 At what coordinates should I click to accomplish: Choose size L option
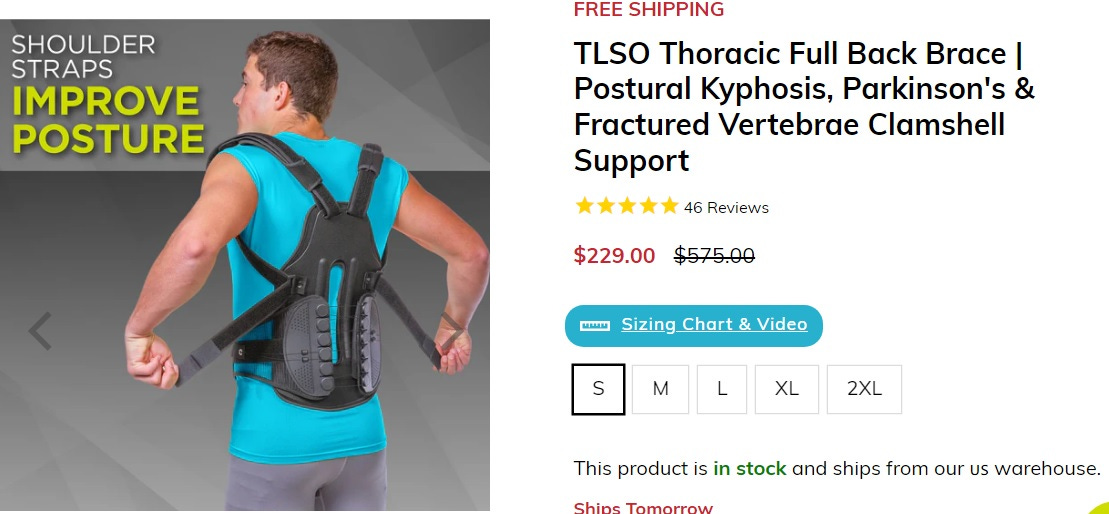coord(721,389)
